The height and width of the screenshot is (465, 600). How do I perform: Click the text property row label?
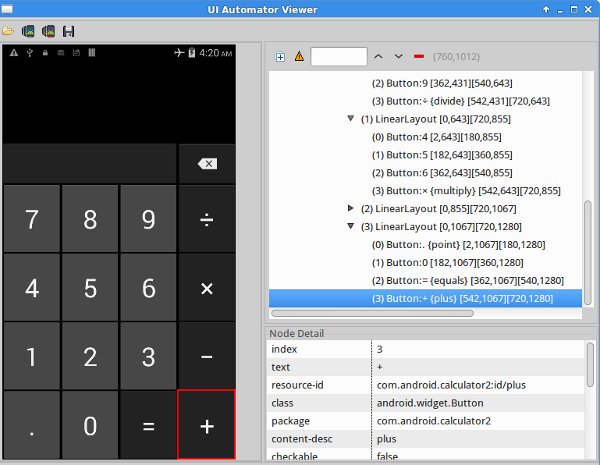point(280,367)
